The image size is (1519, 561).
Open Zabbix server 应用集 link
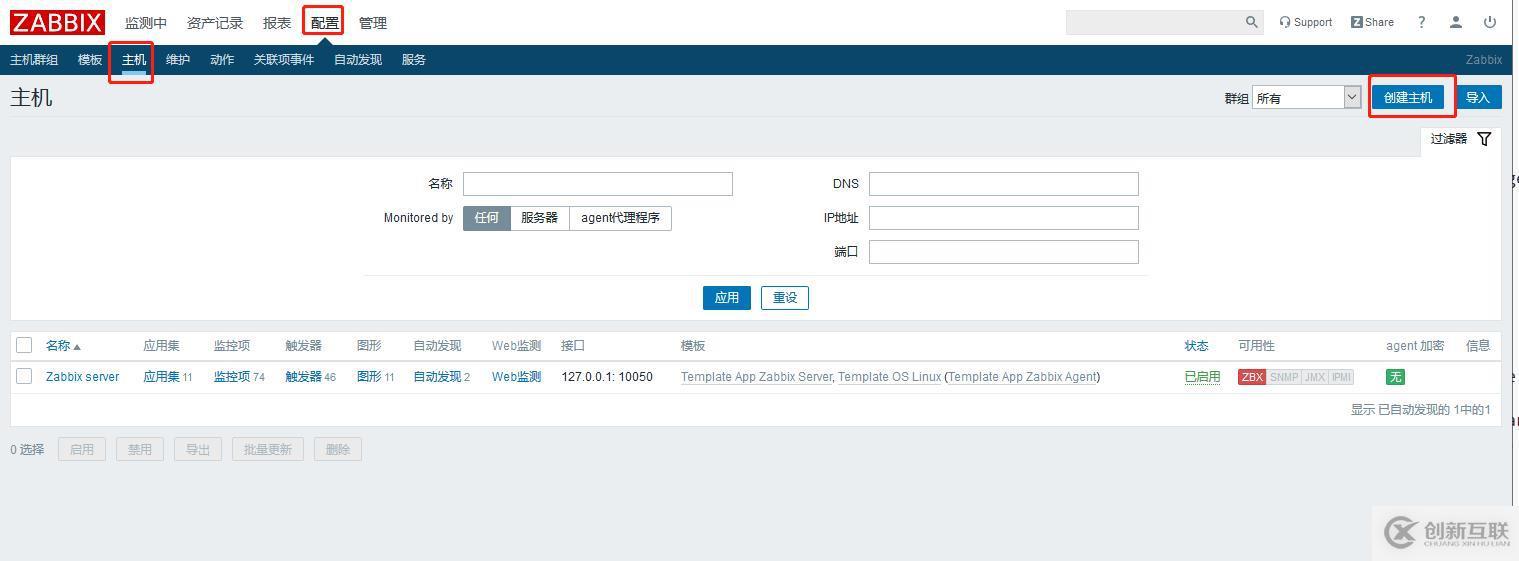tap(161, 377)
